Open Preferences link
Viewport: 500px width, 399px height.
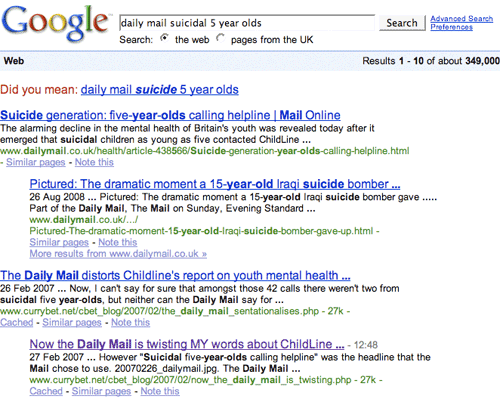coord(451,27)
